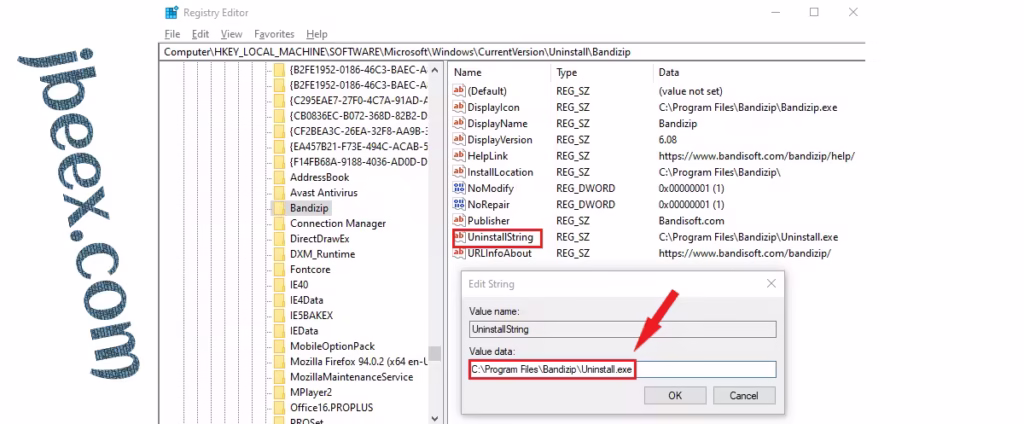Screen dimensions: 1024x424
Task: Open the Edit menu
Action: tap(200, 34)
